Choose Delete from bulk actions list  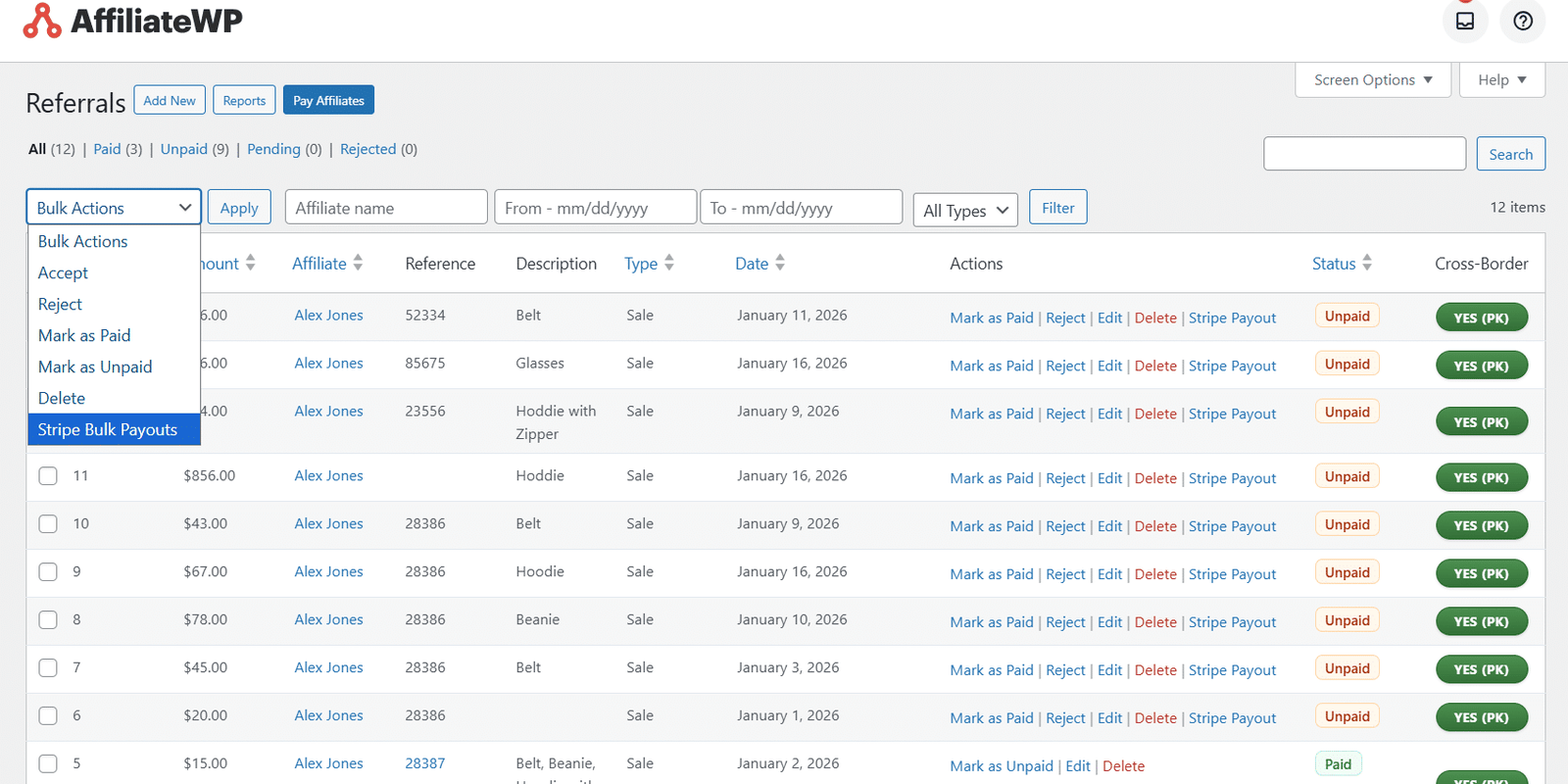tap(114, 398)
